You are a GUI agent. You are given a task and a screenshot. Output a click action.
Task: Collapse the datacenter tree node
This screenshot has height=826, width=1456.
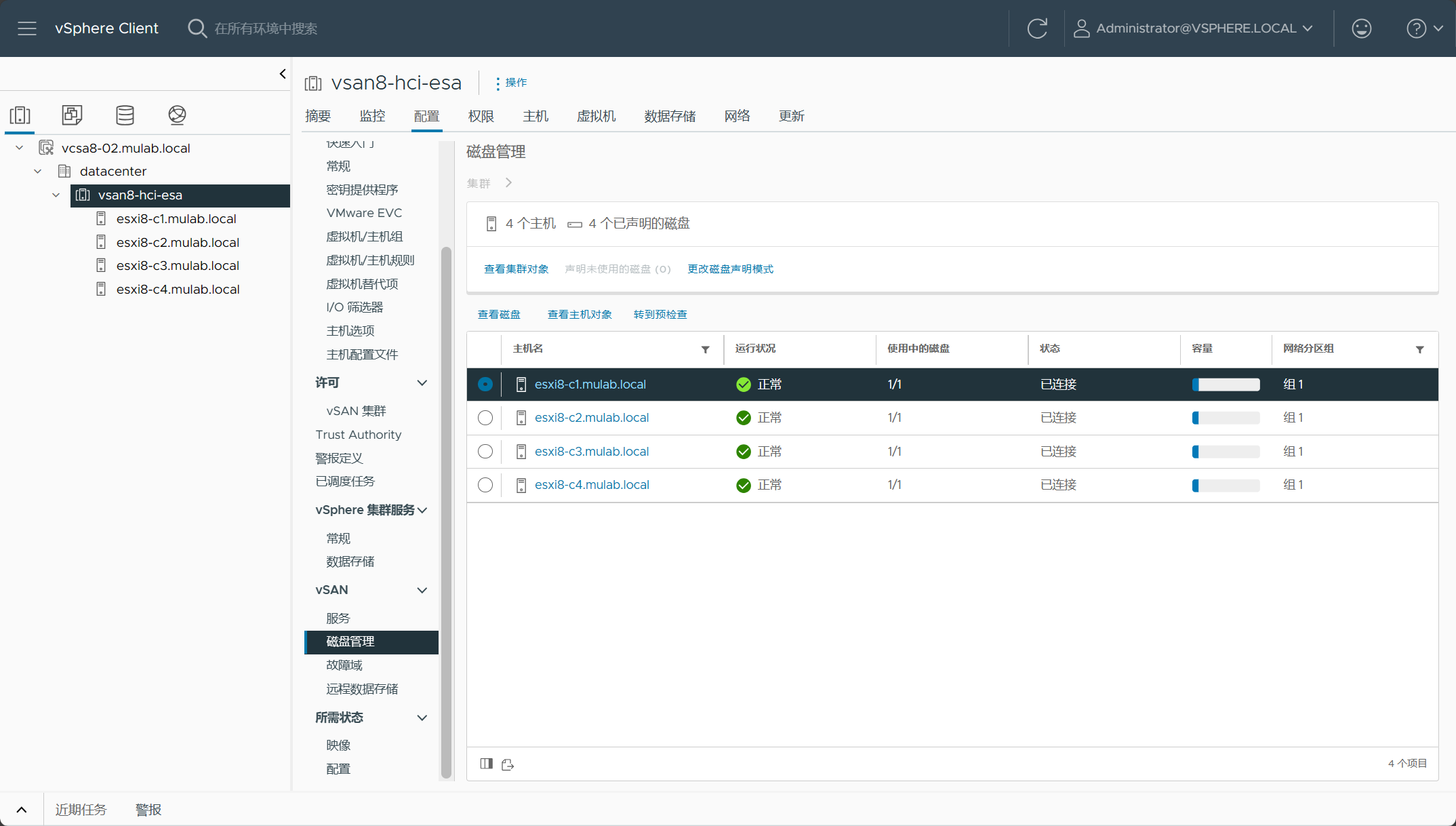pyautogui.click(x=38, y=171)
